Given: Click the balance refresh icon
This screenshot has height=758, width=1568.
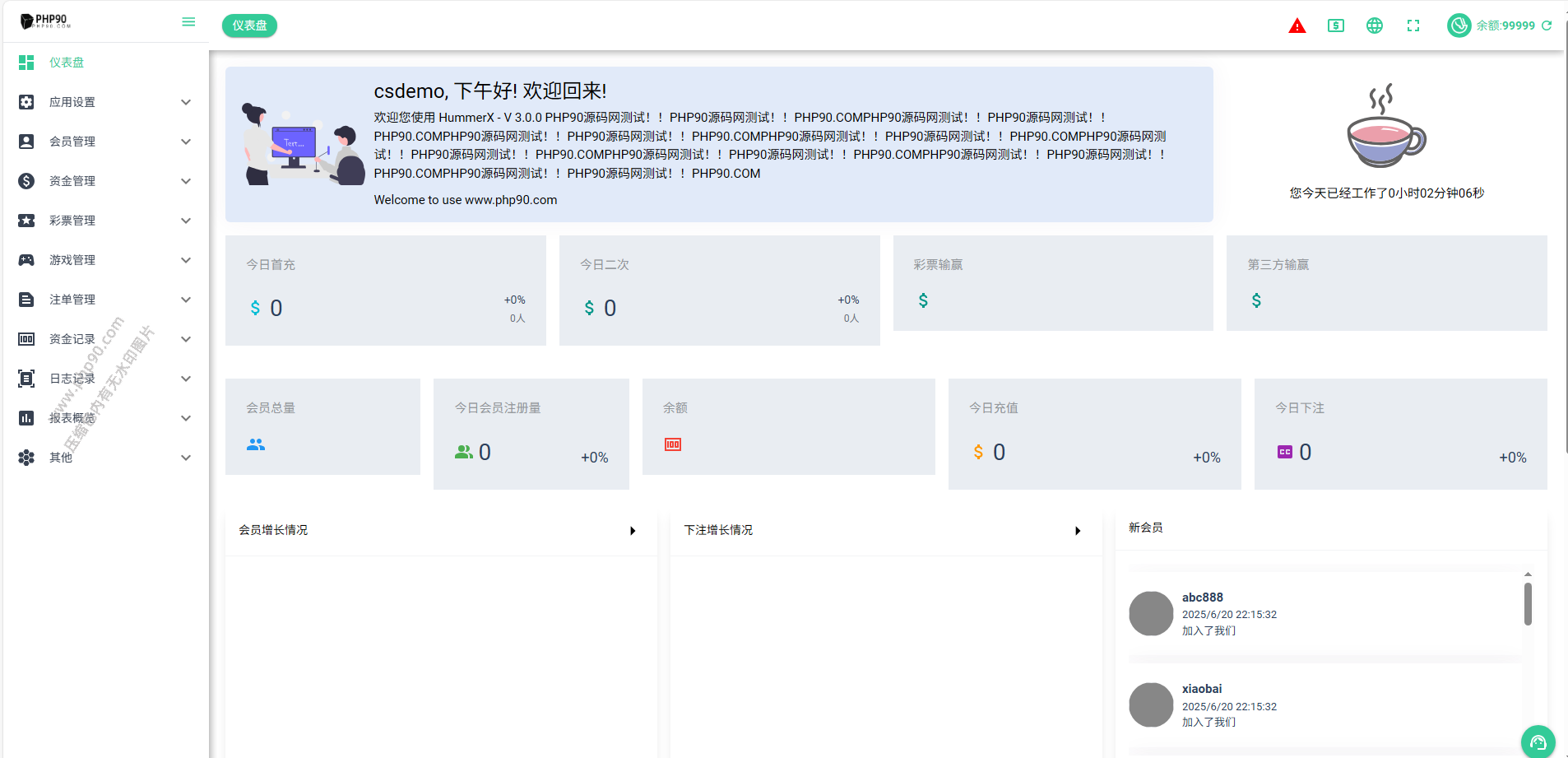Looking at the screenshot, I should (1547, 26).
